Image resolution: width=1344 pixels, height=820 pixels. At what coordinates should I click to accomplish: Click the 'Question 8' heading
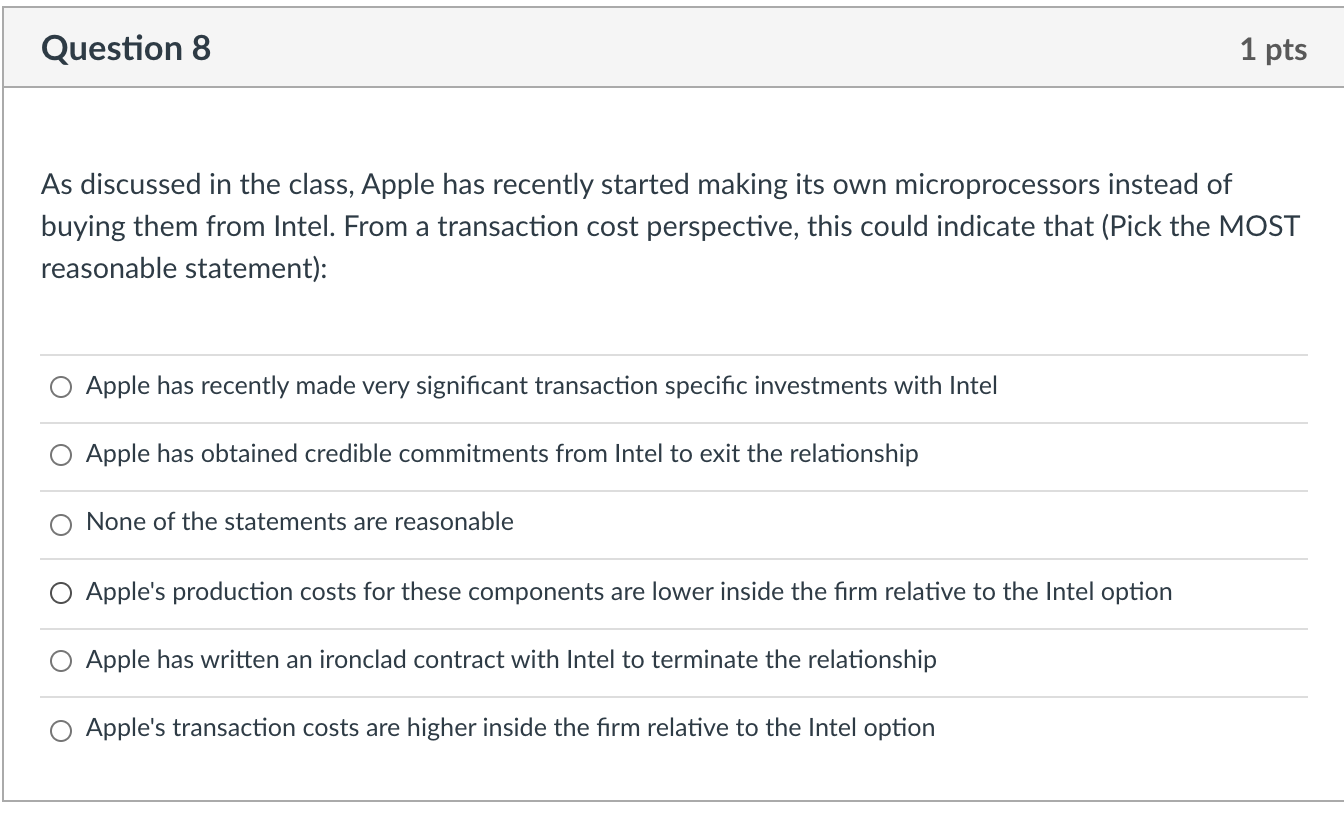coord(123,46)
